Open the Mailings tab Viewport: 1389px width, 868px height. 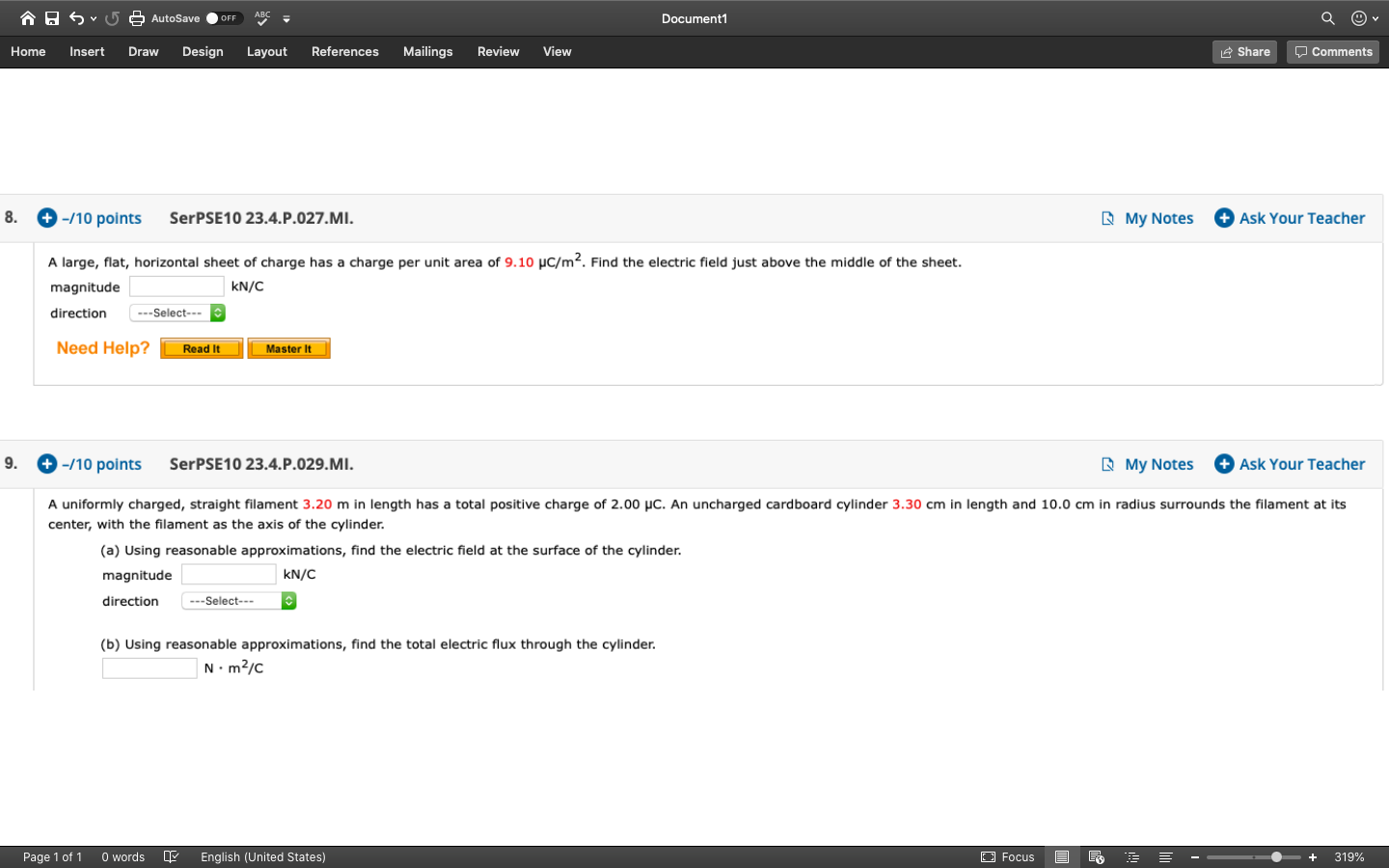click(428, 52)
